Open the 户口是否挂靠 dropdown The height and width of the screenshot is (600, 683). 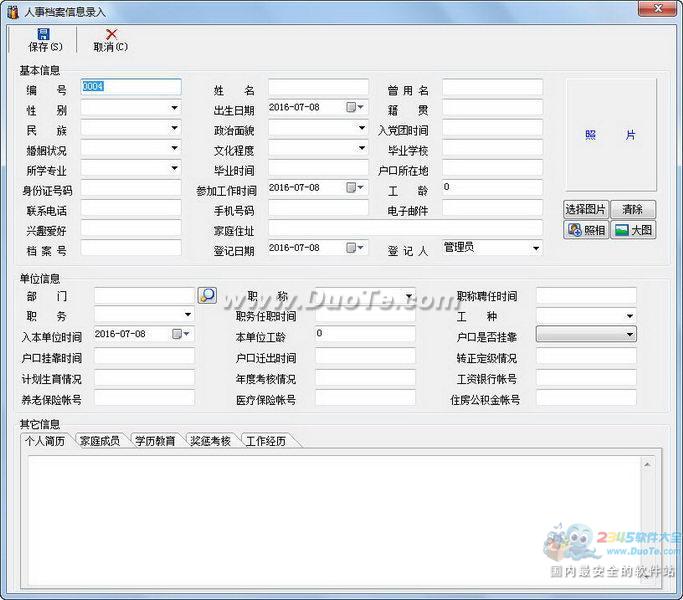pos(630,334)
